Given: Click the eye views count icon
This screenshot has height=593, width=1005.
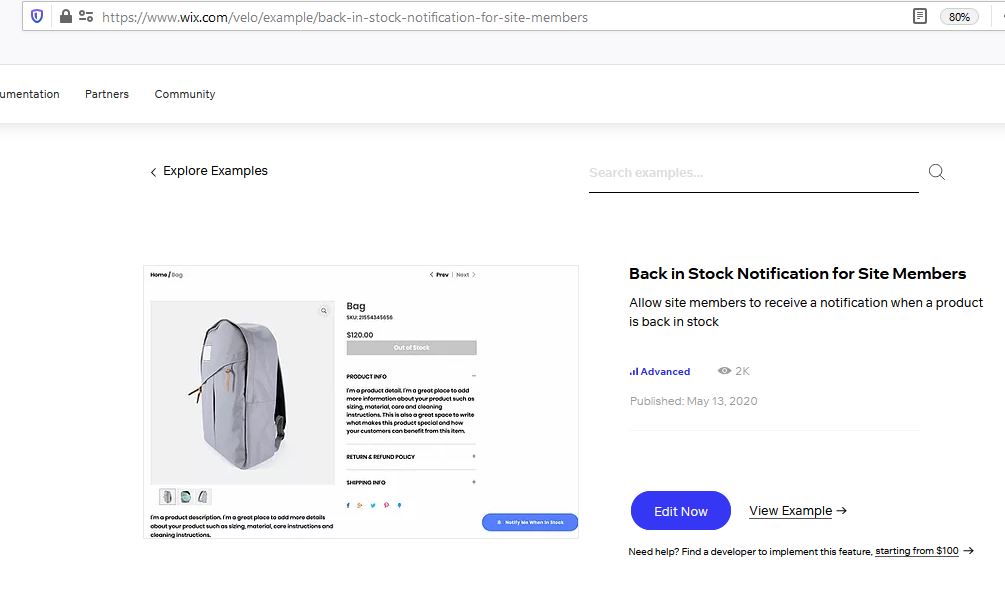Looking at the screenshot, I should click(x=724, y=371).
